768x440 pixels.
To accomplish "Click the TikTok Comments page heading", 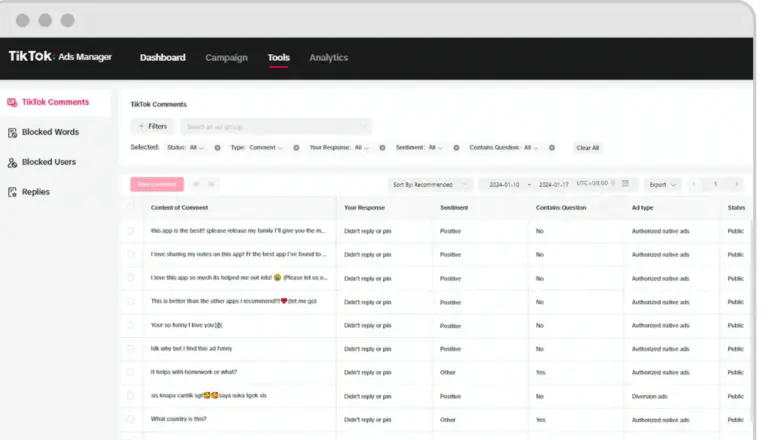I will pyautogui.click(x=158, y=104).
